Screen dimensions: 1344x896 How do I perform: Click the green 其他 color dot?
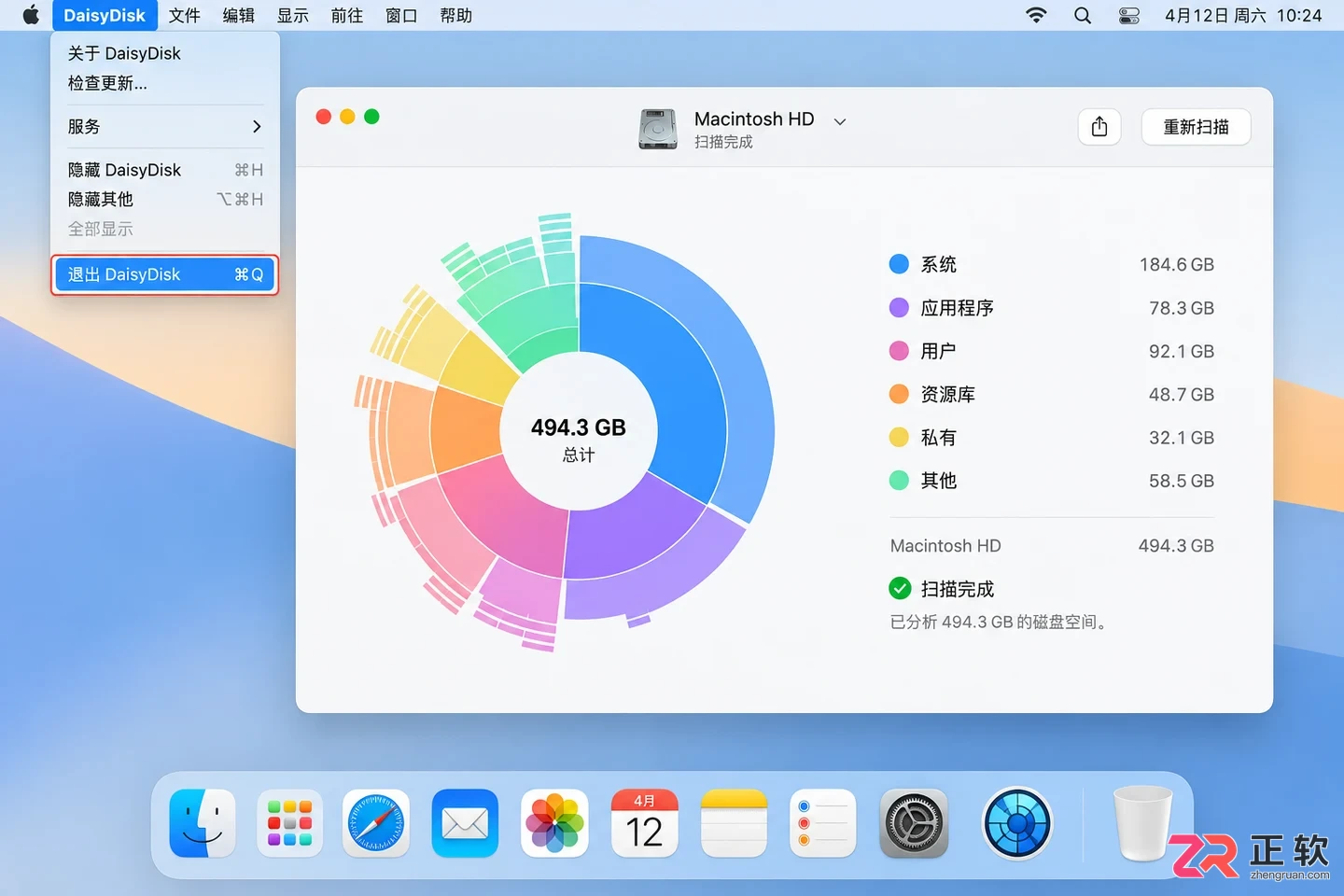pos(899,481)
